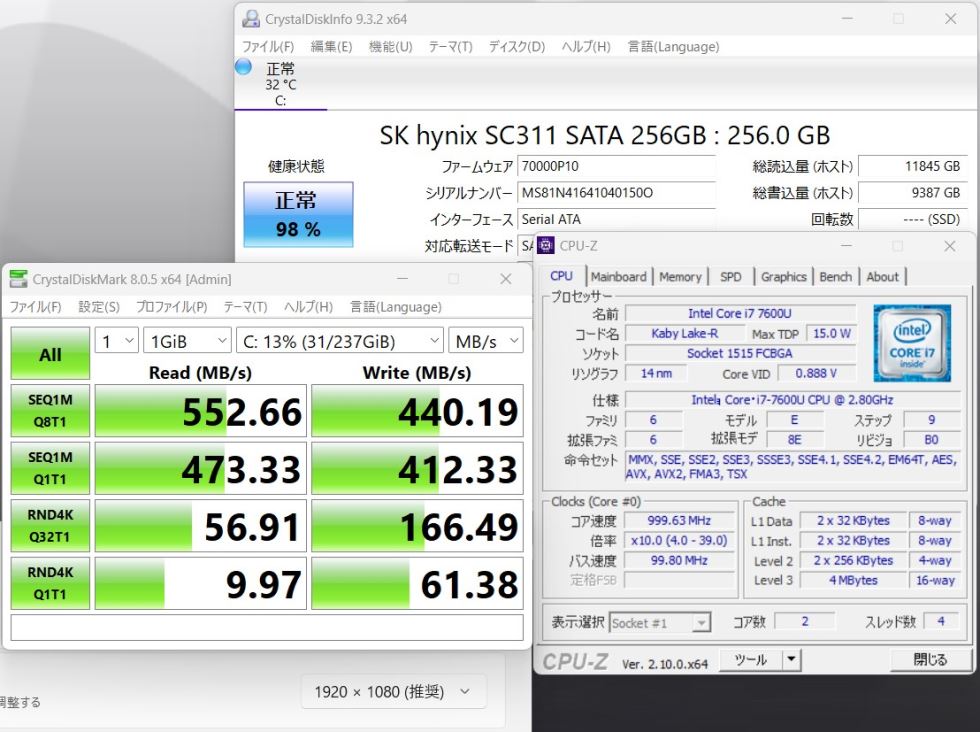Click the RND4K Q32T1 write result 166.49
This screenshot has width=980, height=732.
[417, 526]
